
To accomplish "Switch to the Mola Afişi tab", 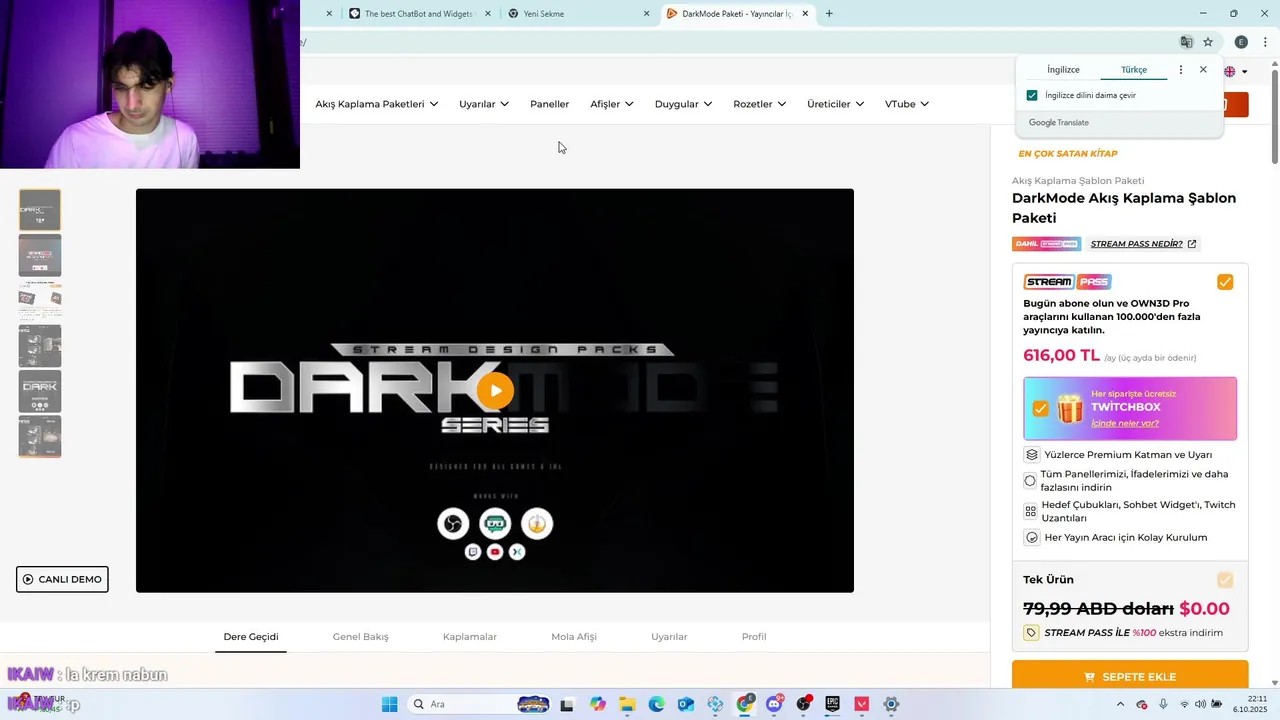I will [x=574, y=637].
